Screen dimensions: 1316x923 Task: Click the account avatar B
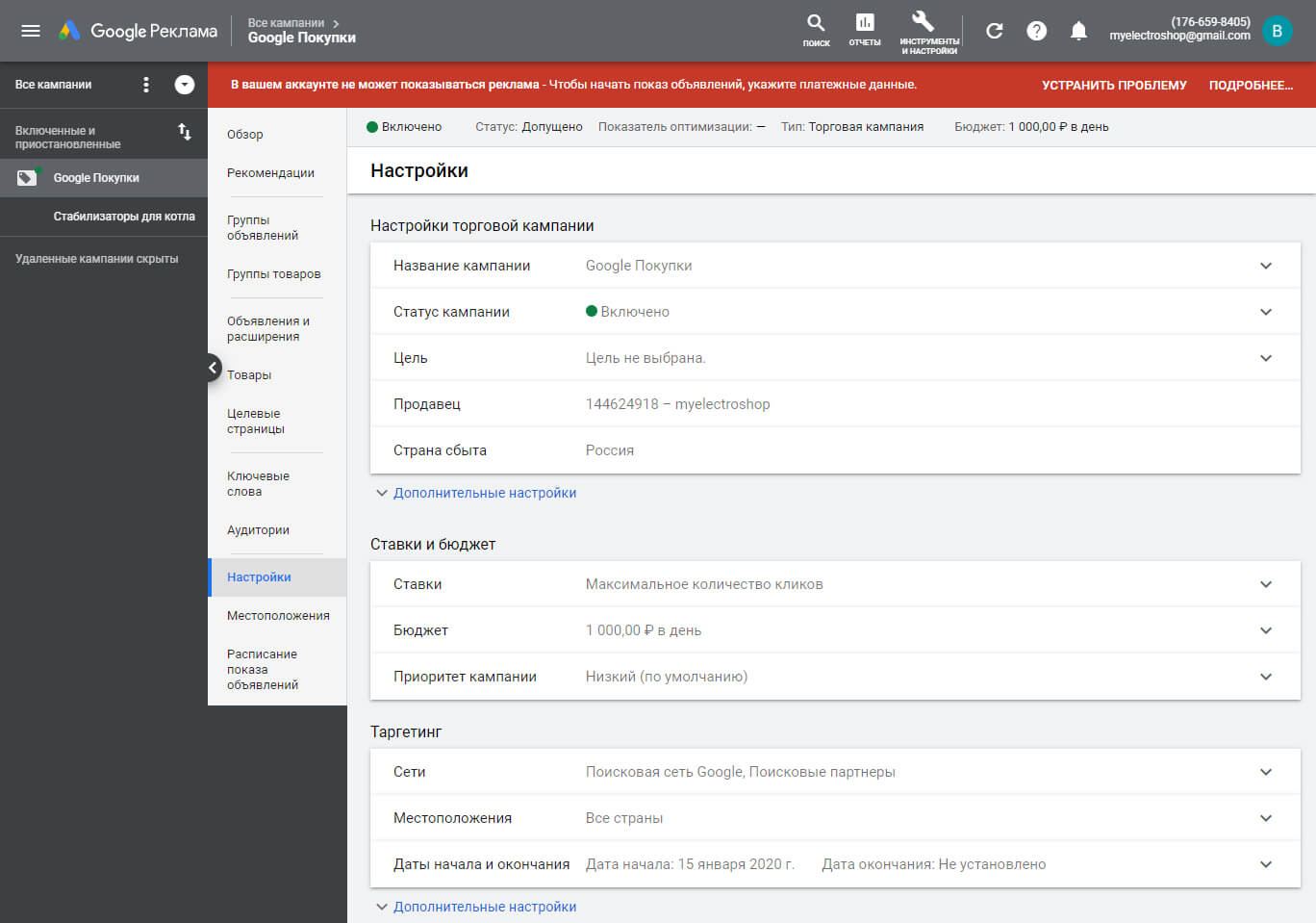click(1277, 31)
